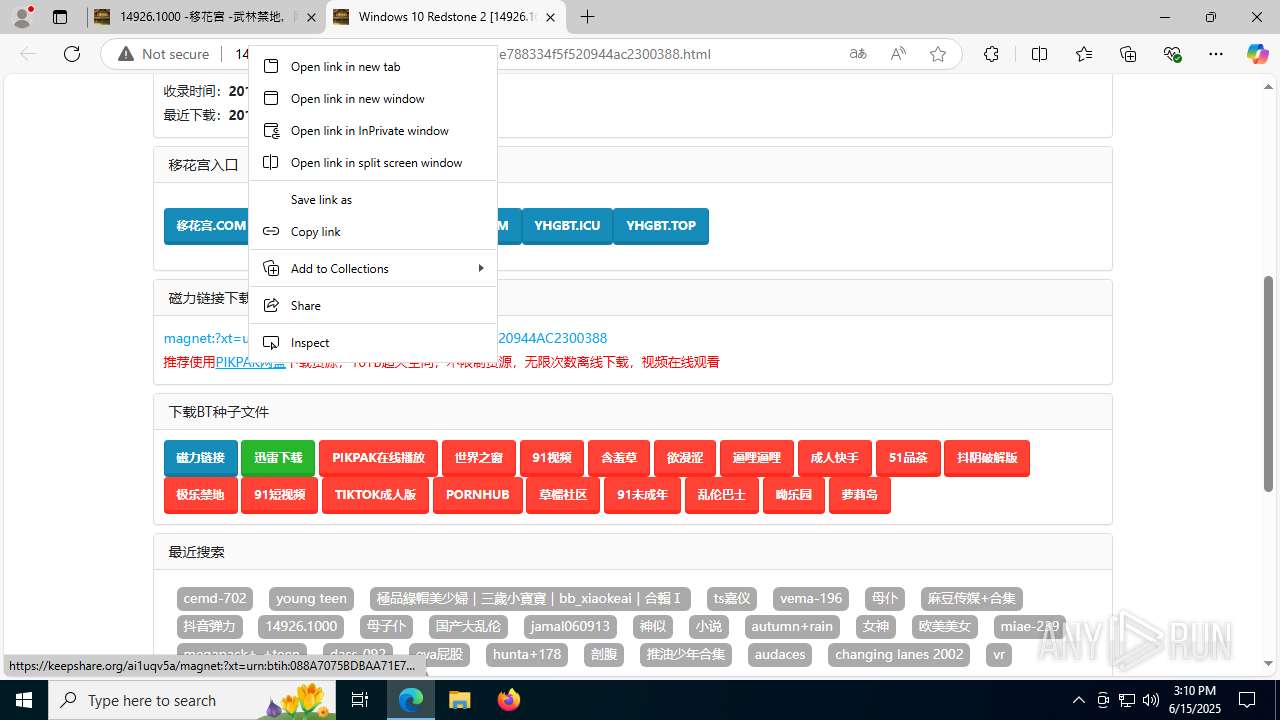1280x720 pixels.
Task: Click the page vertical scrollbar thumb
Action: [x=1268, y=383]
